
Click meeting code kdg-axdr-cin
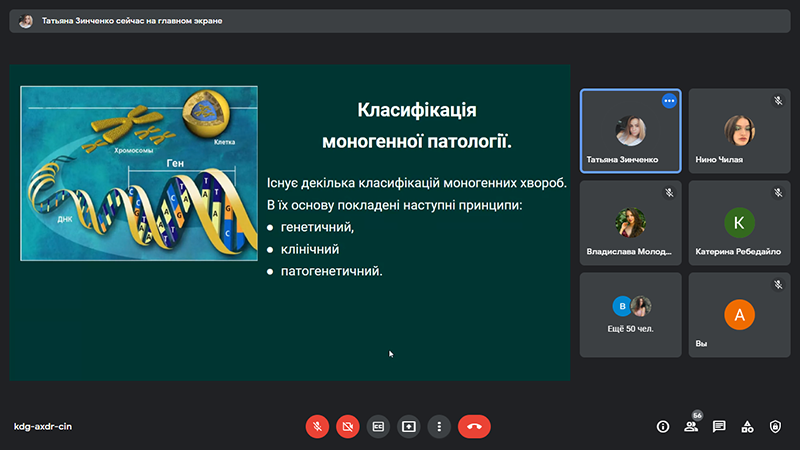42,427
